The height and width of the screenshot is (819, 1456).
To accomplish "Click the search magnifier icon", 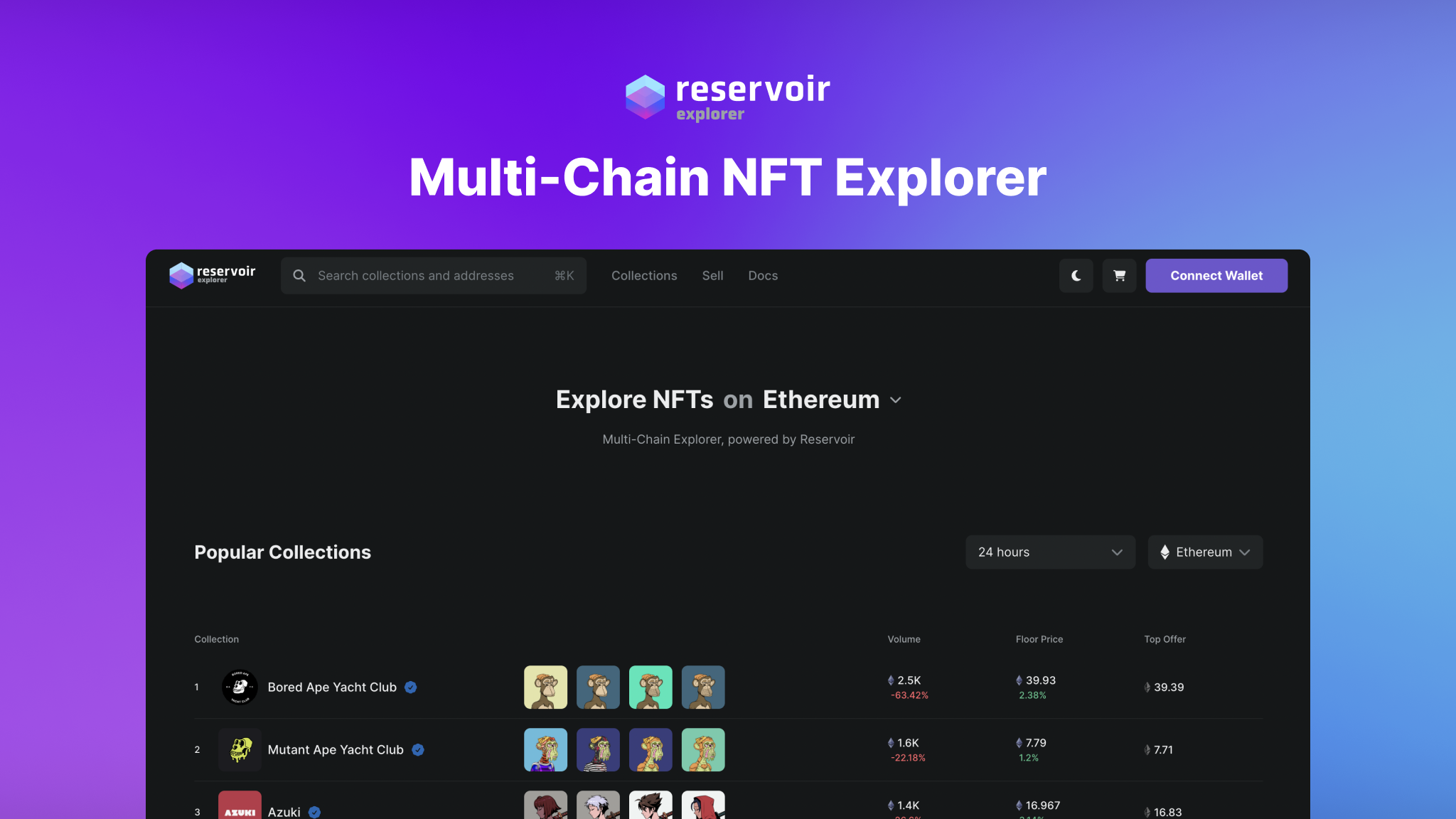I will 299,276.
